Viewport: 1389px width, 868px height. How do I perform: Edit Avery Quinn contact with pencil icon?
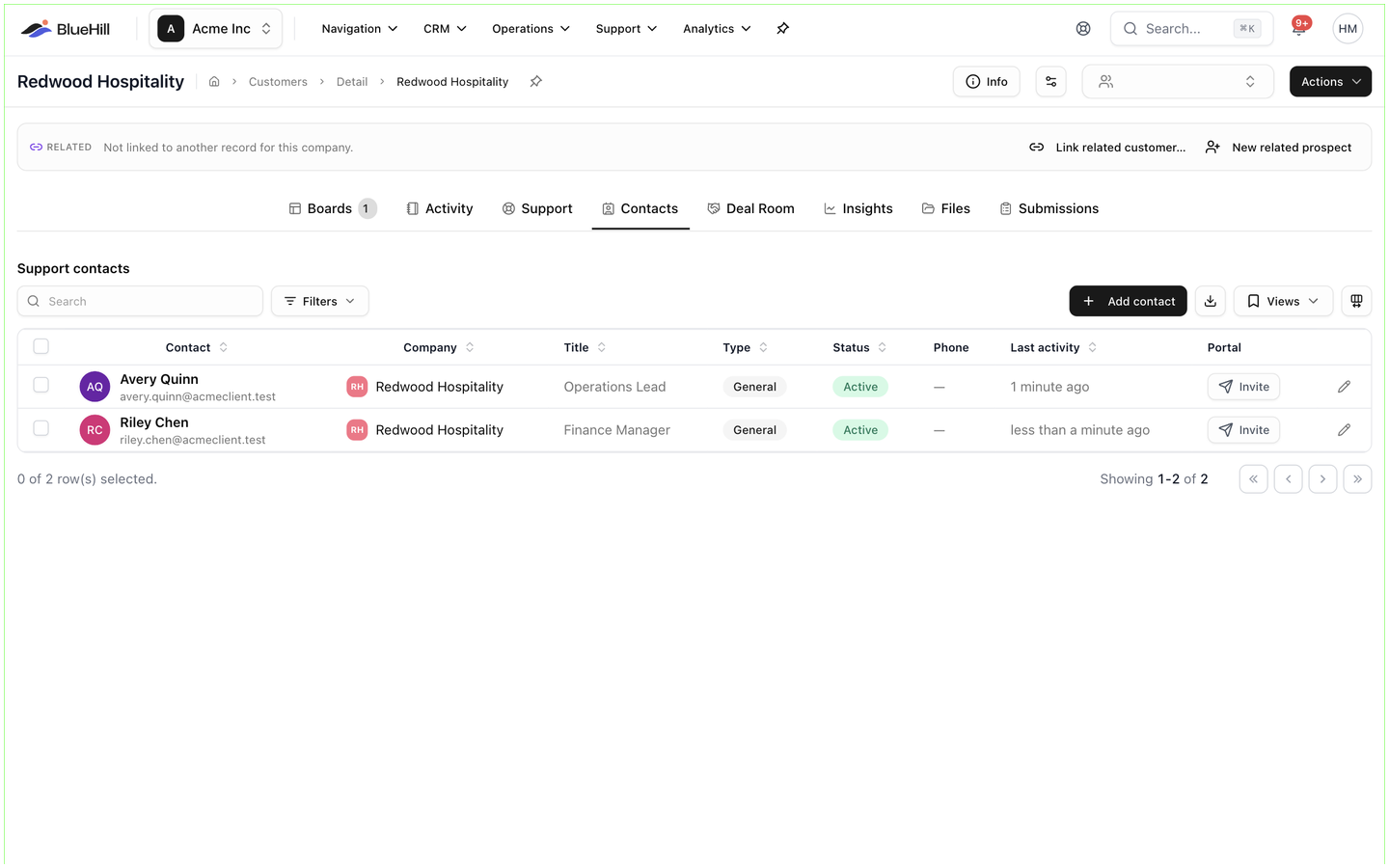pyautogui.click(x=1344, y=387)
